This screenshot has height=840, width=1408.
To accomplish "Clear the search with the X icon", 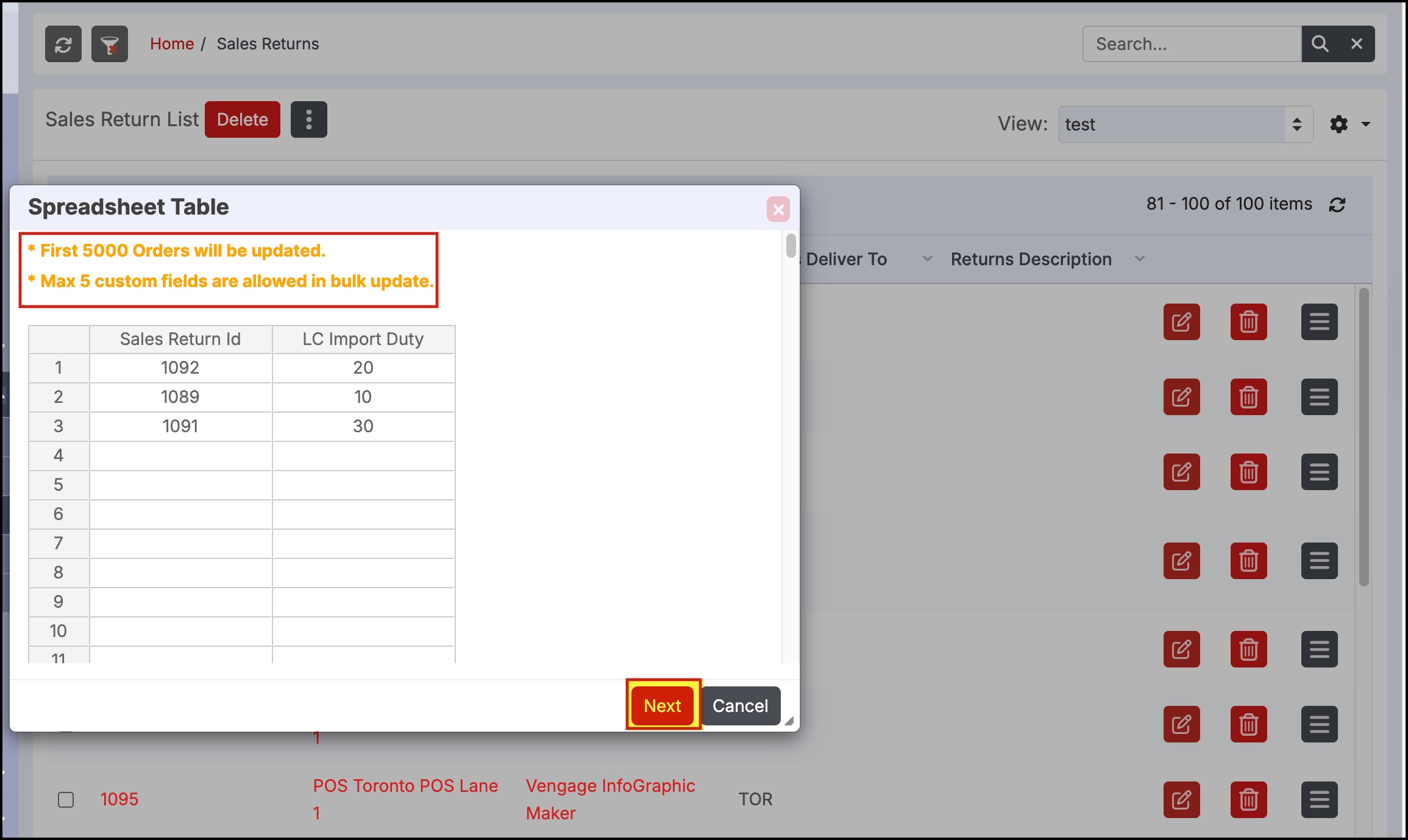I will click(x=1357, y=44).
